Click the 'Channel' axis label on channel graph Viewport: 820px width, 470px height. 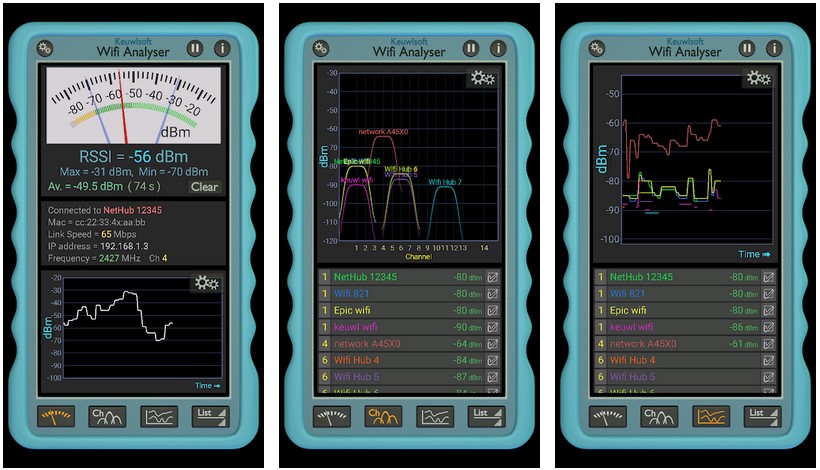(x=418, y=257)
